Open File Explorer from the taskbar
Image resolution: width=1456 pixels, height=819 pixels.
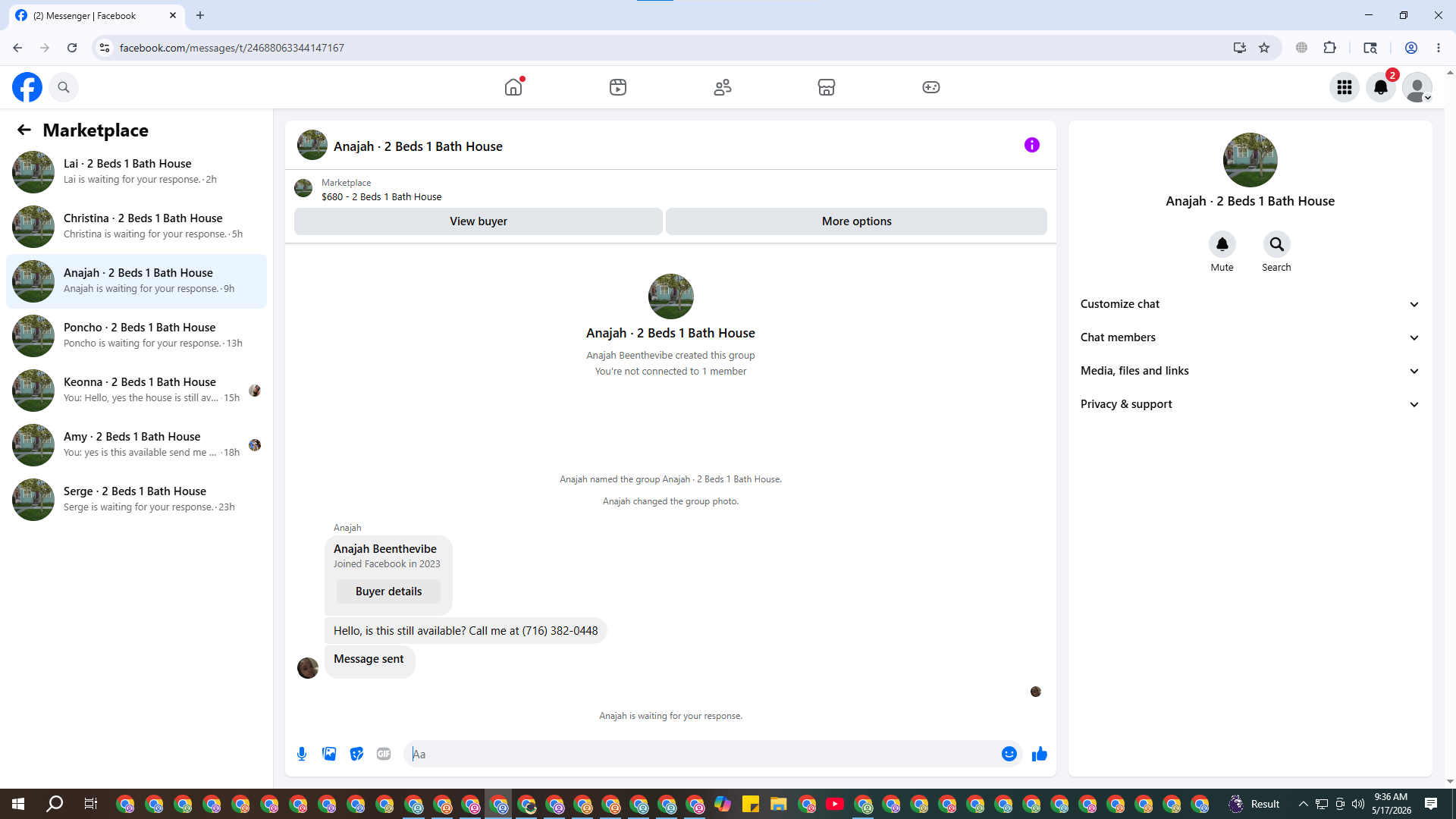(x=778, y=804)
